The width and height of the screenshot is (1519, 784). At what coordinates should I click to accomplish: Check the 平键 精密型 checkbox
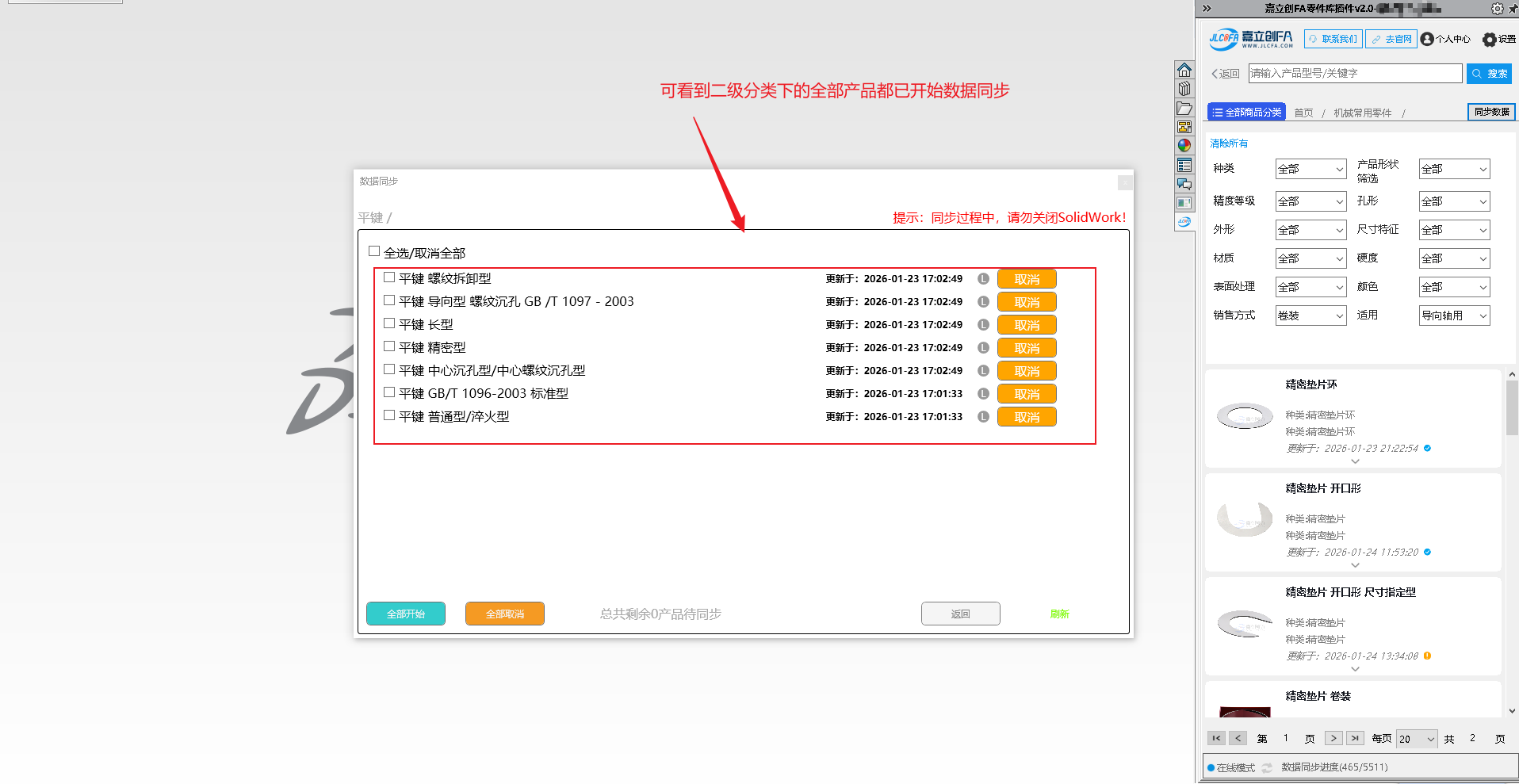click(389, 346)
